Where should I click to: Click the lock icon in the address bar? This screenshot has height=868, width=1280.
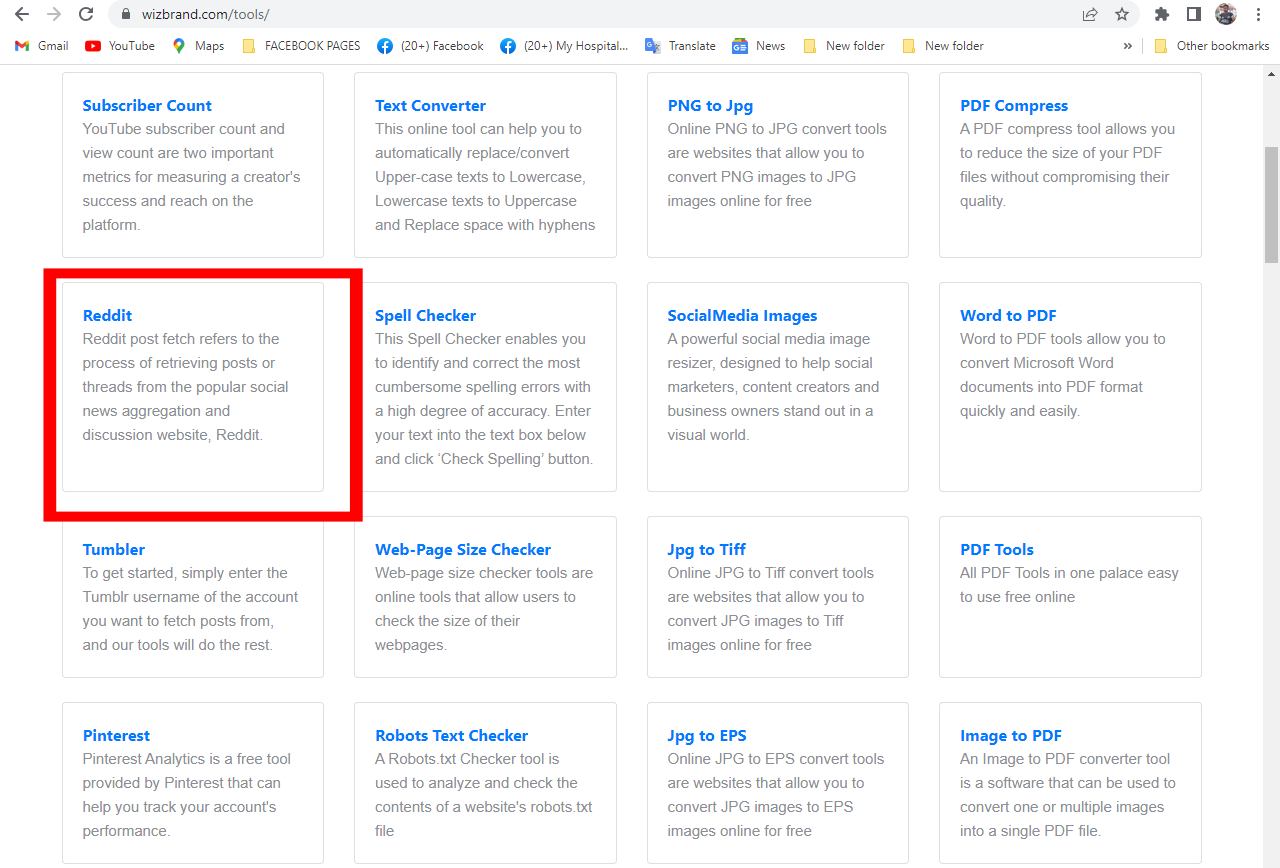(x=125, y=14)
